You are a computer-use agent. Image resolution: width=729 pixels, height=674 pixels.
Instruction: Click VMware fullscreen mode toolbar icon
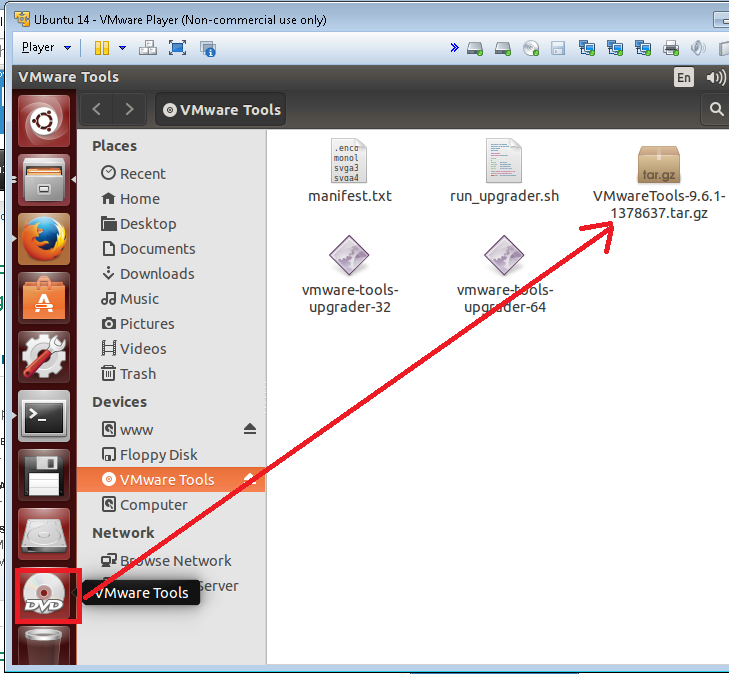click(x=177, y=47)
